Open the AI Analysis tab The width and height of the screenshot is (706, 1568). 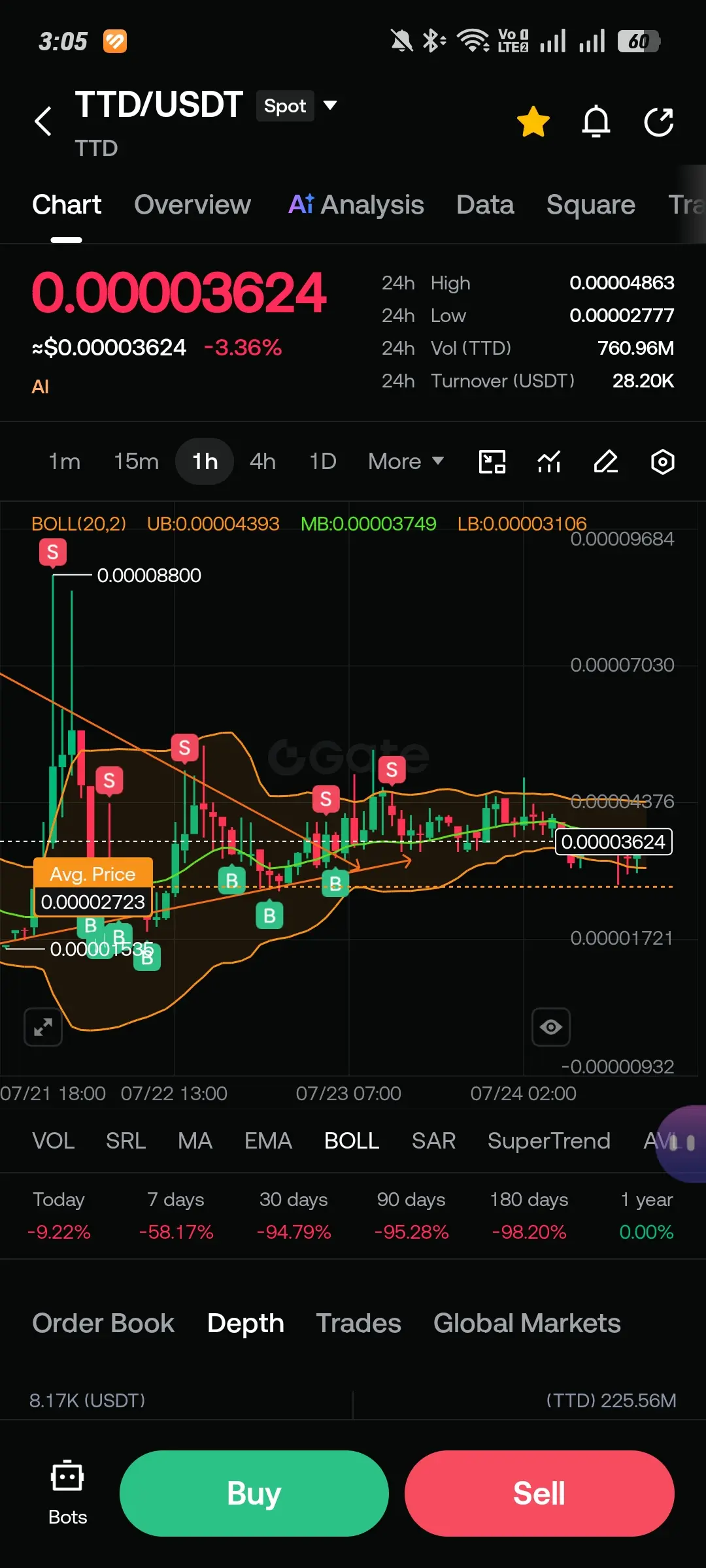(x=356, y=204)
